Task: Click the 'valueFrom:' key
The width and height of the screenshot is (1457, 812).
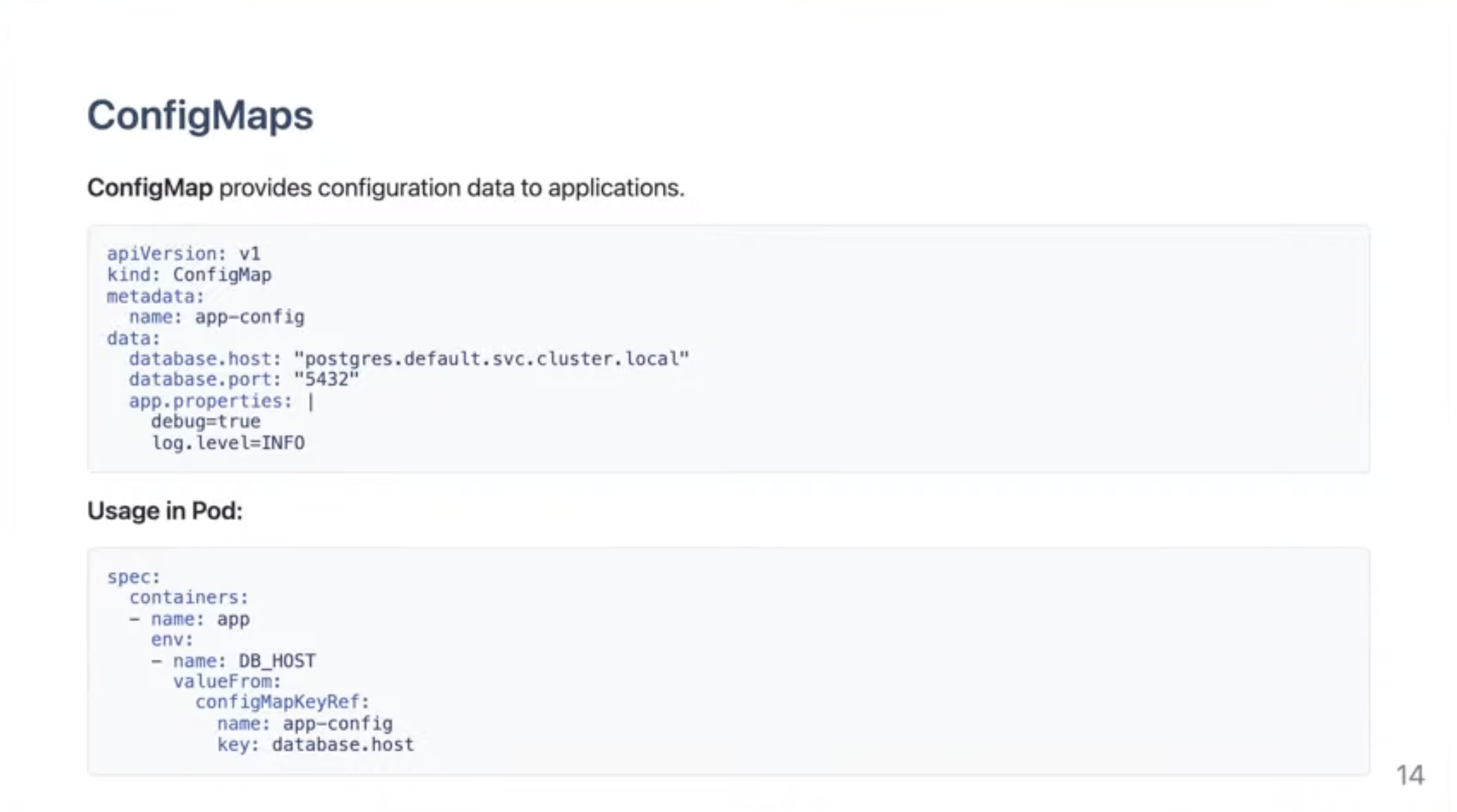Action: click(x=227, y=682)
